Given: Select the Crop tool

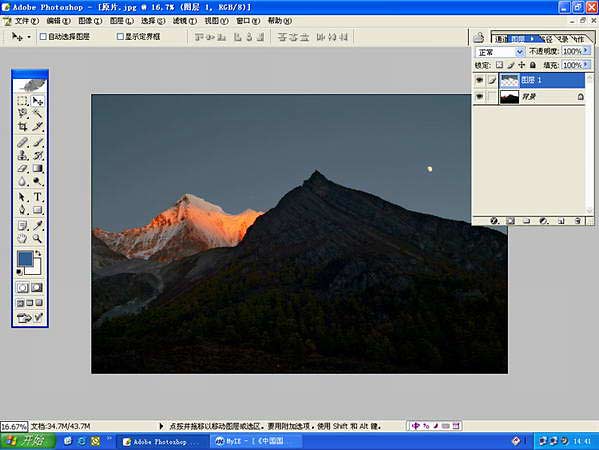Looking at the screenshot, I should (22, 126).
